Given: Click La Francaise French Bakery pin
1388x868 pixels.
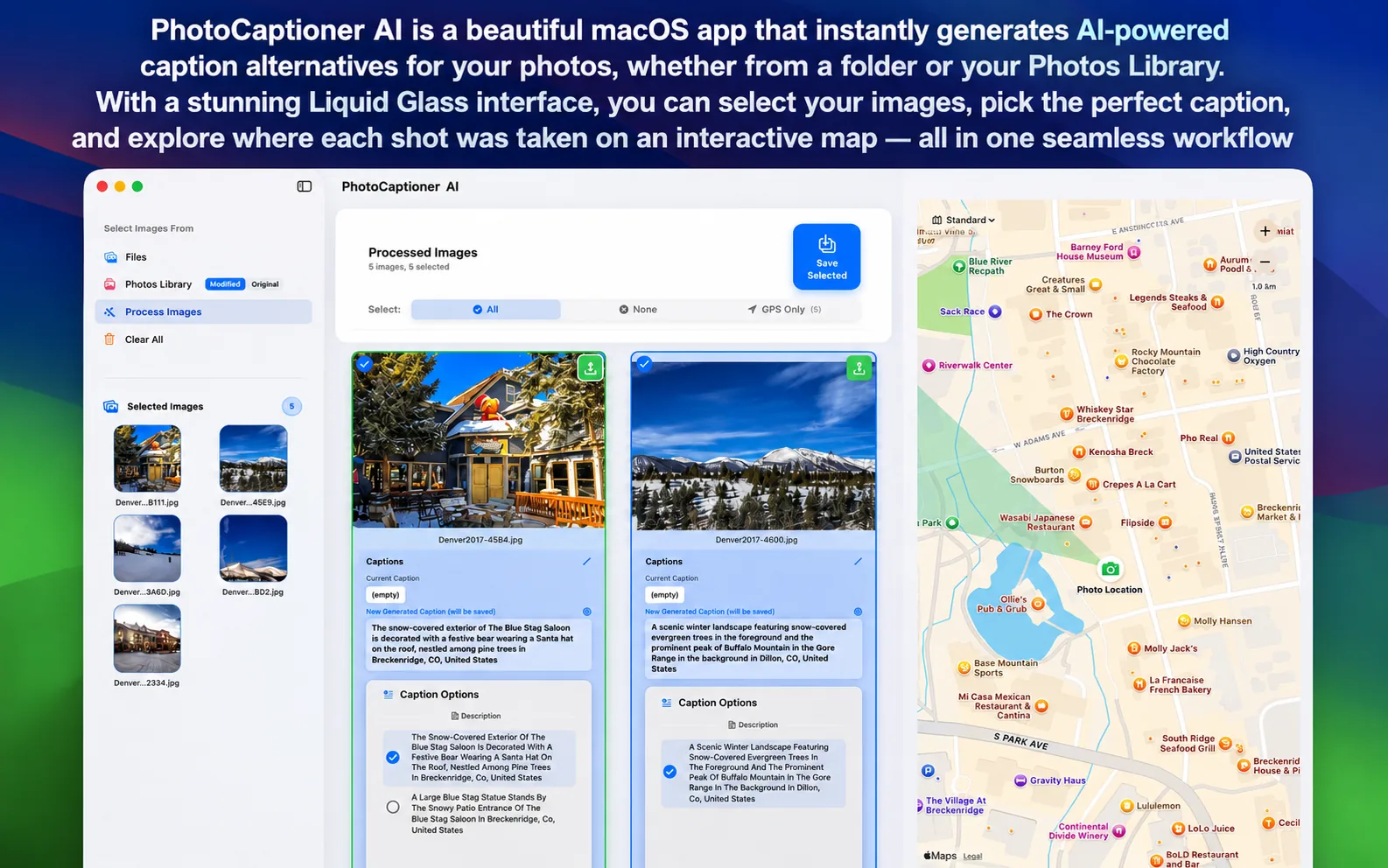Looking at the screenshot, I should point(1139,684).
